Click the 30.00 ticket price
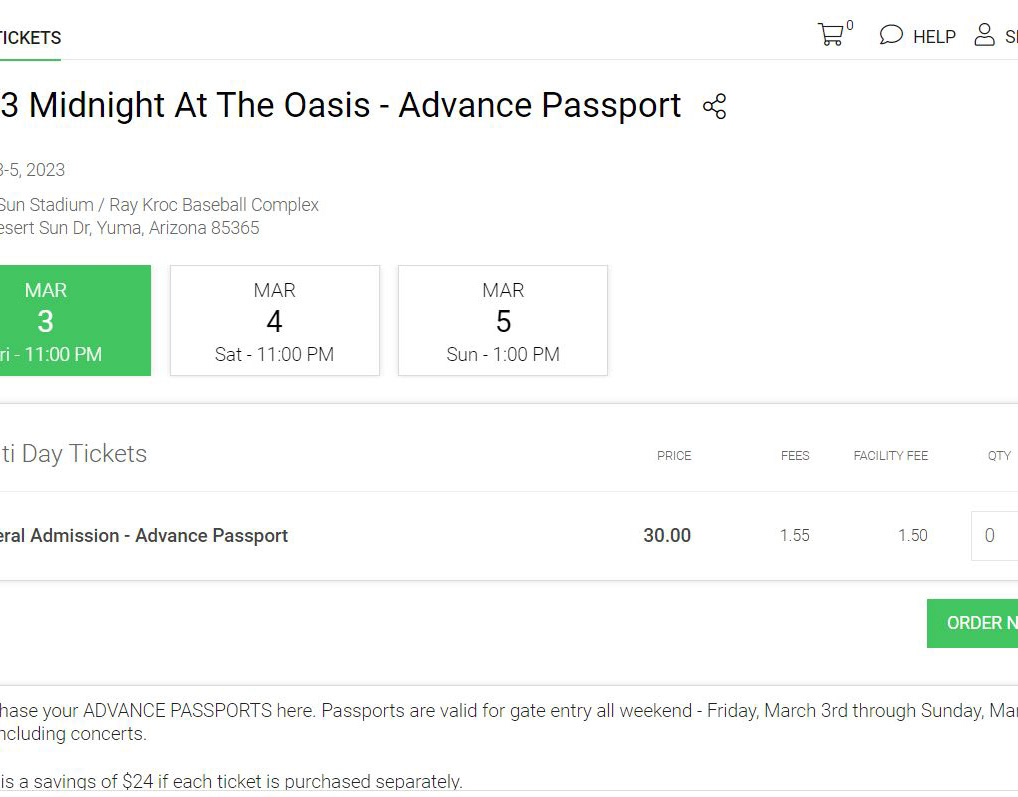This screenshot has width=1018, height=797. point(667,536)
